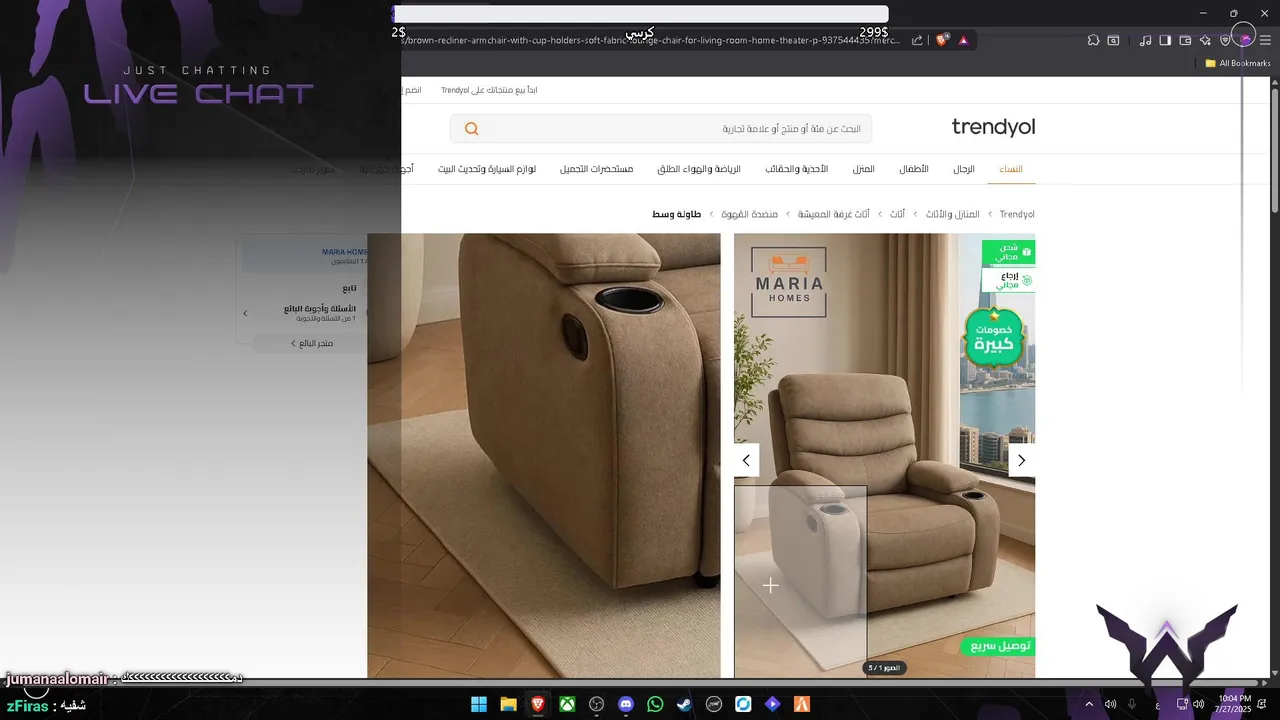The height and width of the screenshot is (720, 1280).
Task: Click the Maria Homes logo on image
Action: point(789,282)
